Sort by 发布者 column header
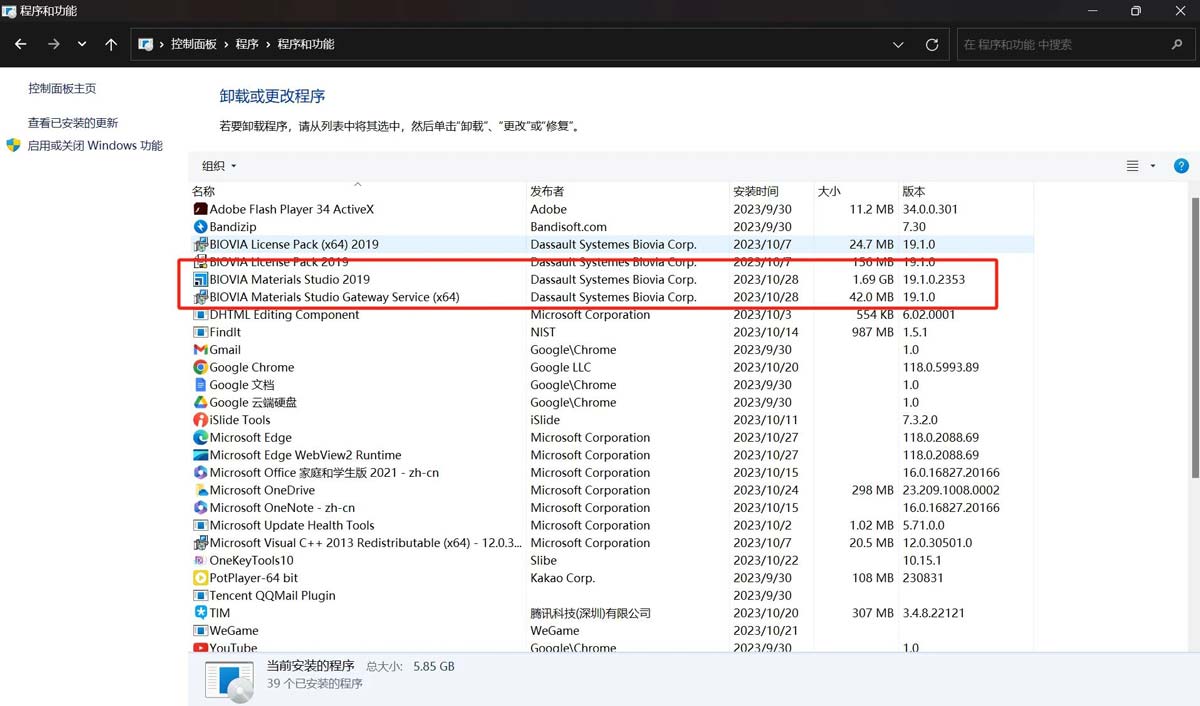Viewport: 1200px width, 706px height. click(628, 191)
